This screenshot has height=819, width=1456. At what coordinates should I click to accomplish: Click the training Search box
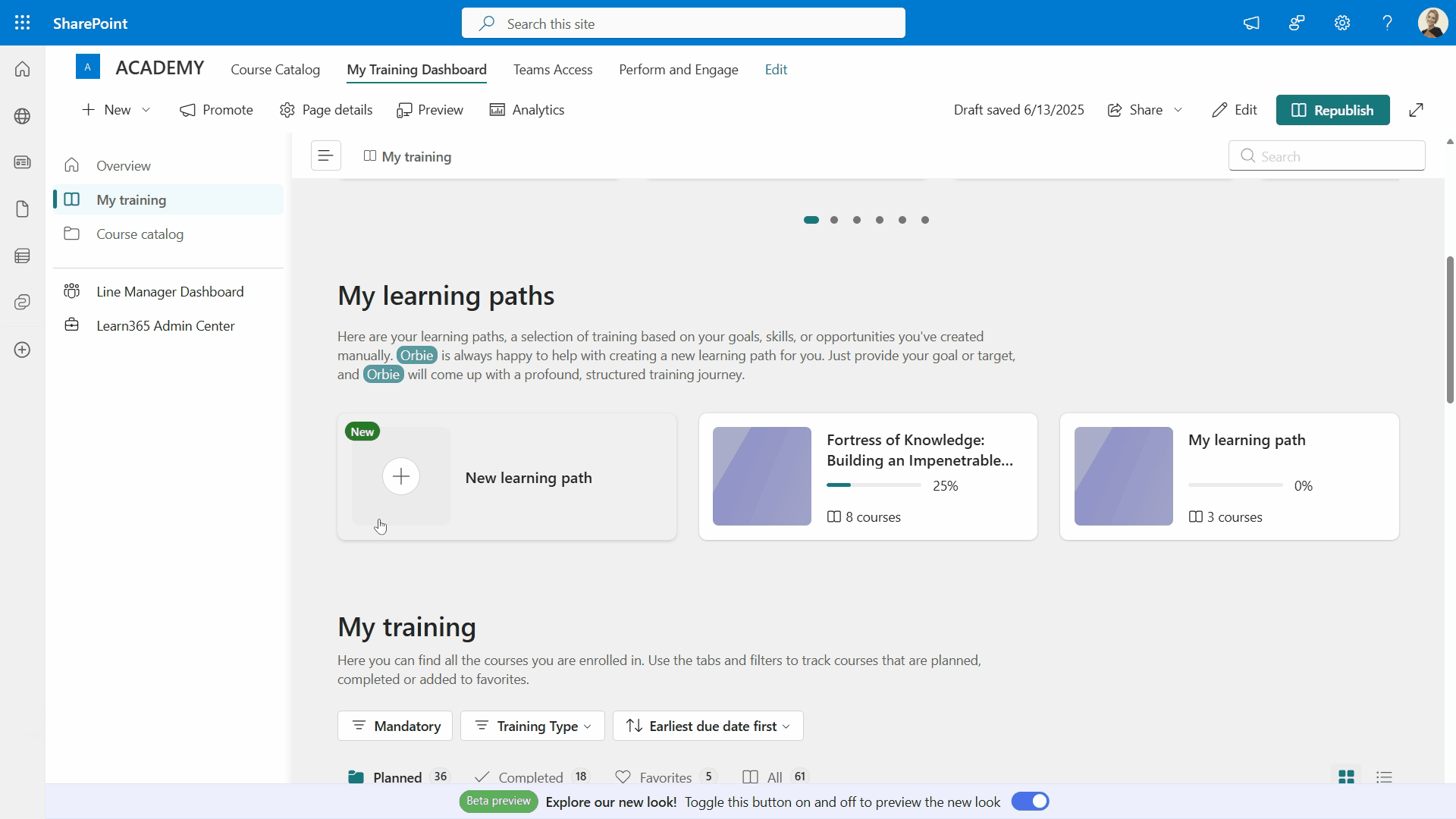point(1327,156)
